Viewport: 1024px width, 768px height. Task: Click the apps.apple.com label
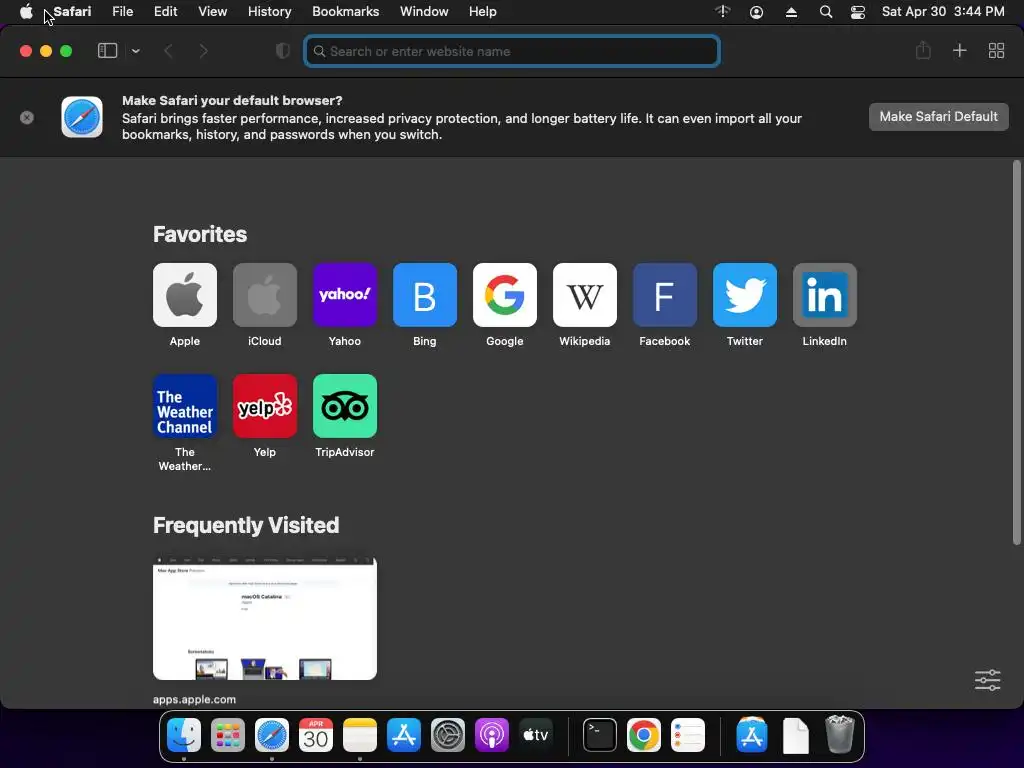(195, 699)
